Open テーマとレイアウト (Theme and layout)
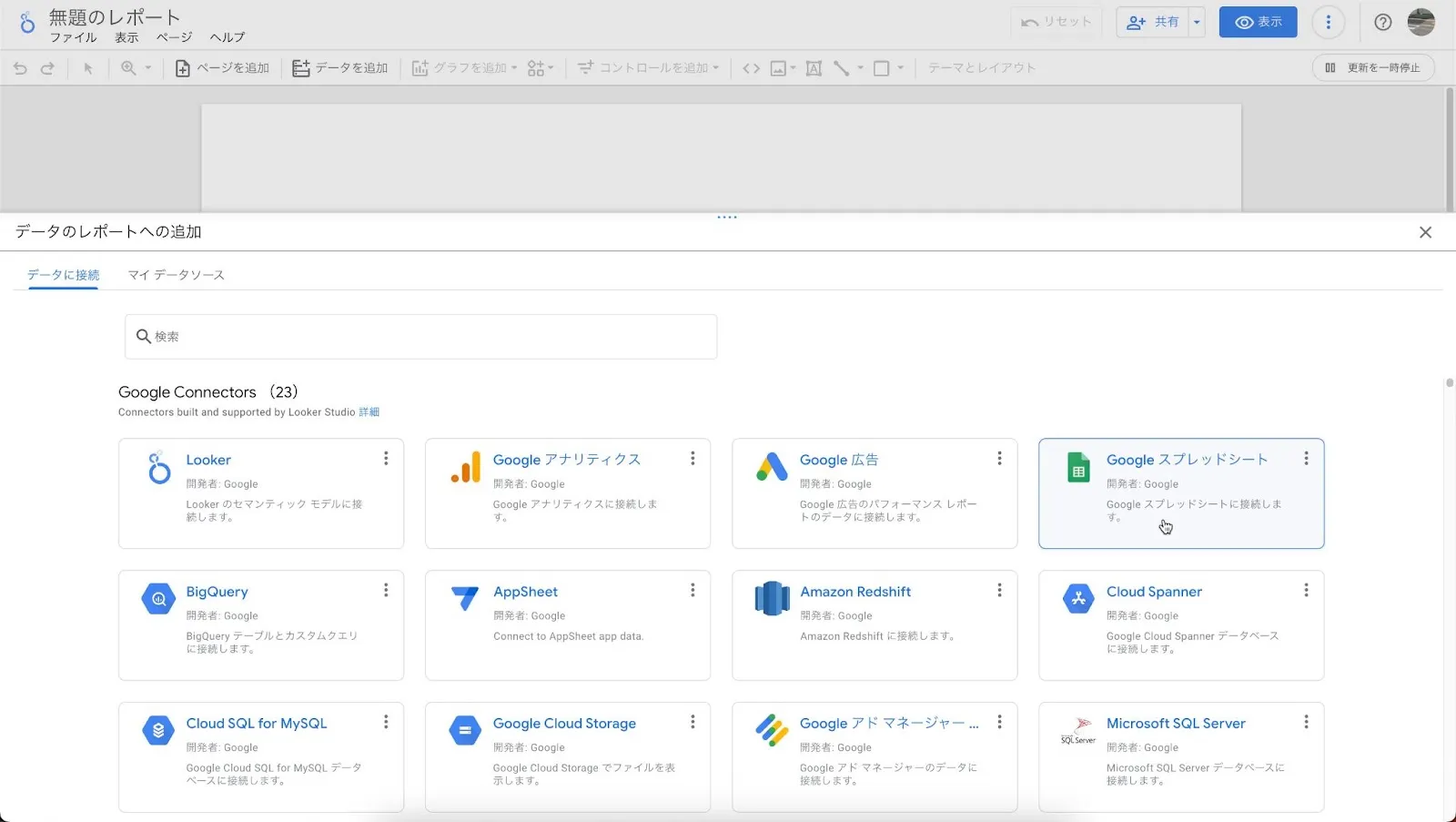 [x=982, y=68]
